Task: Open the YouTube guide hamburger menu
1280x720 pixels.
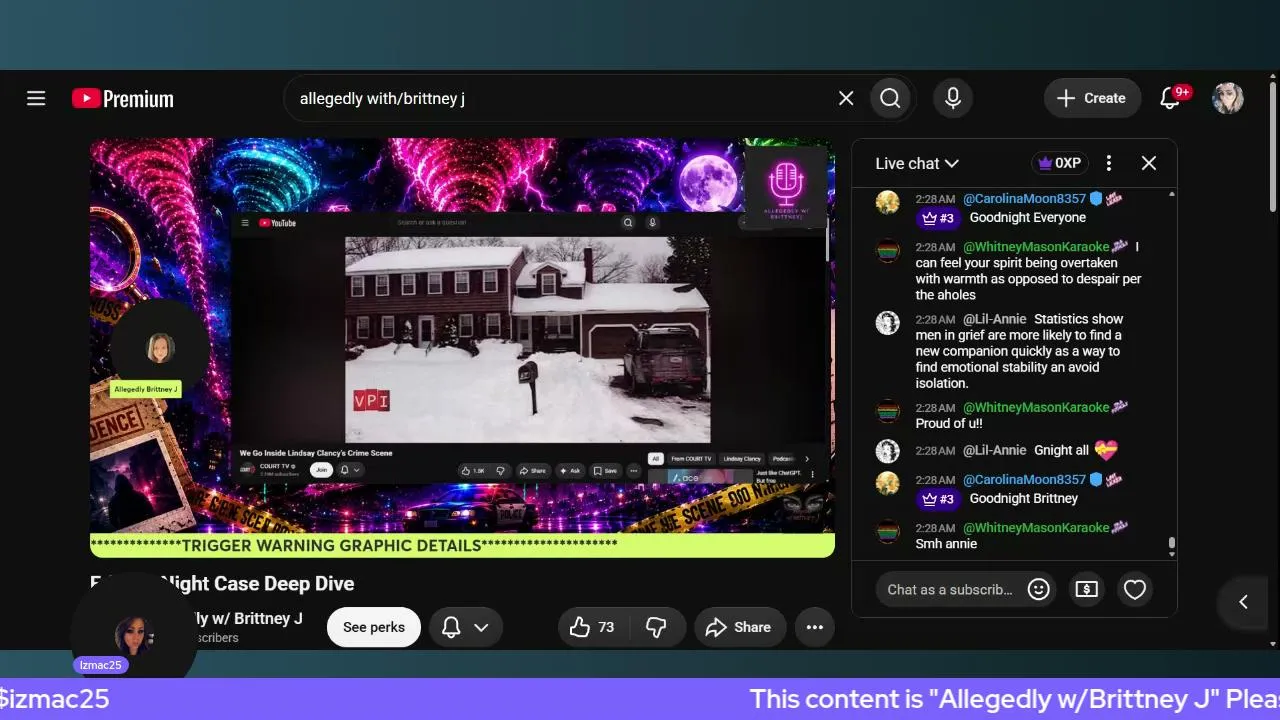Action: tap(36, 98)
